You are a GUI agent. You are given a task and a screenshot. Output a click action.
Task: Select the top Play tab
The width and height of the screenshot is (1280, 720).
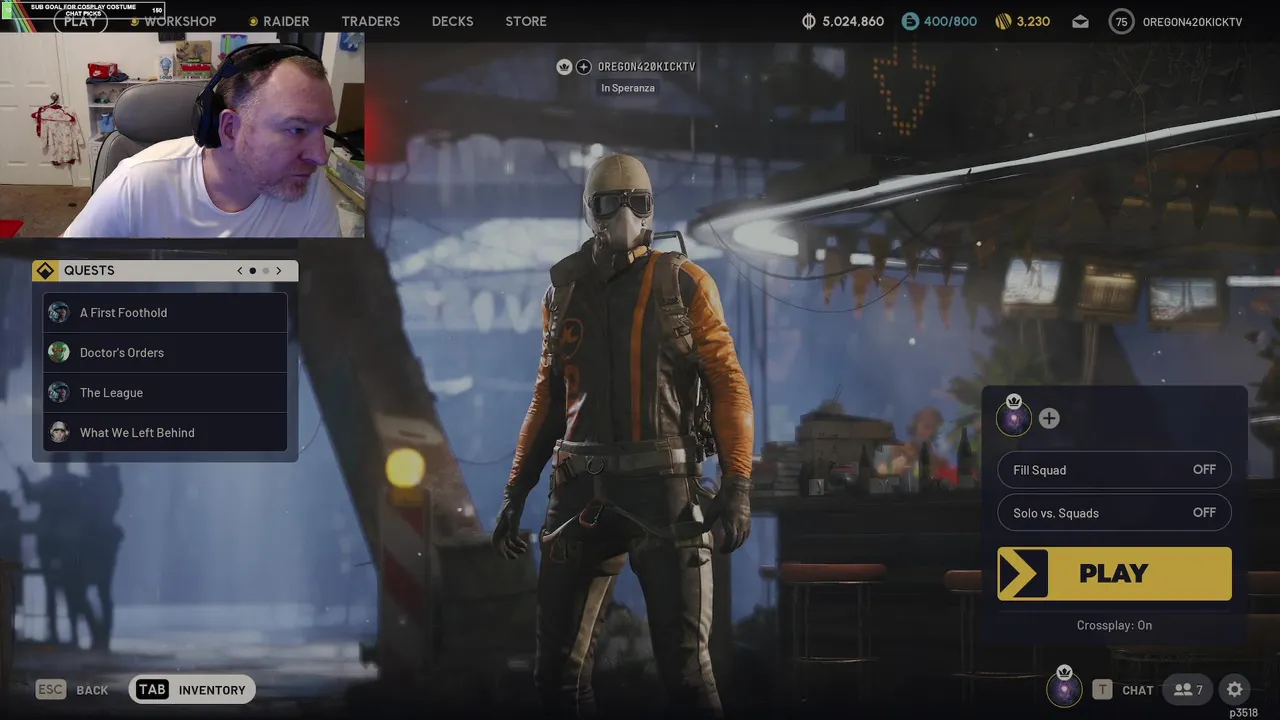click(x=81, y=21)
